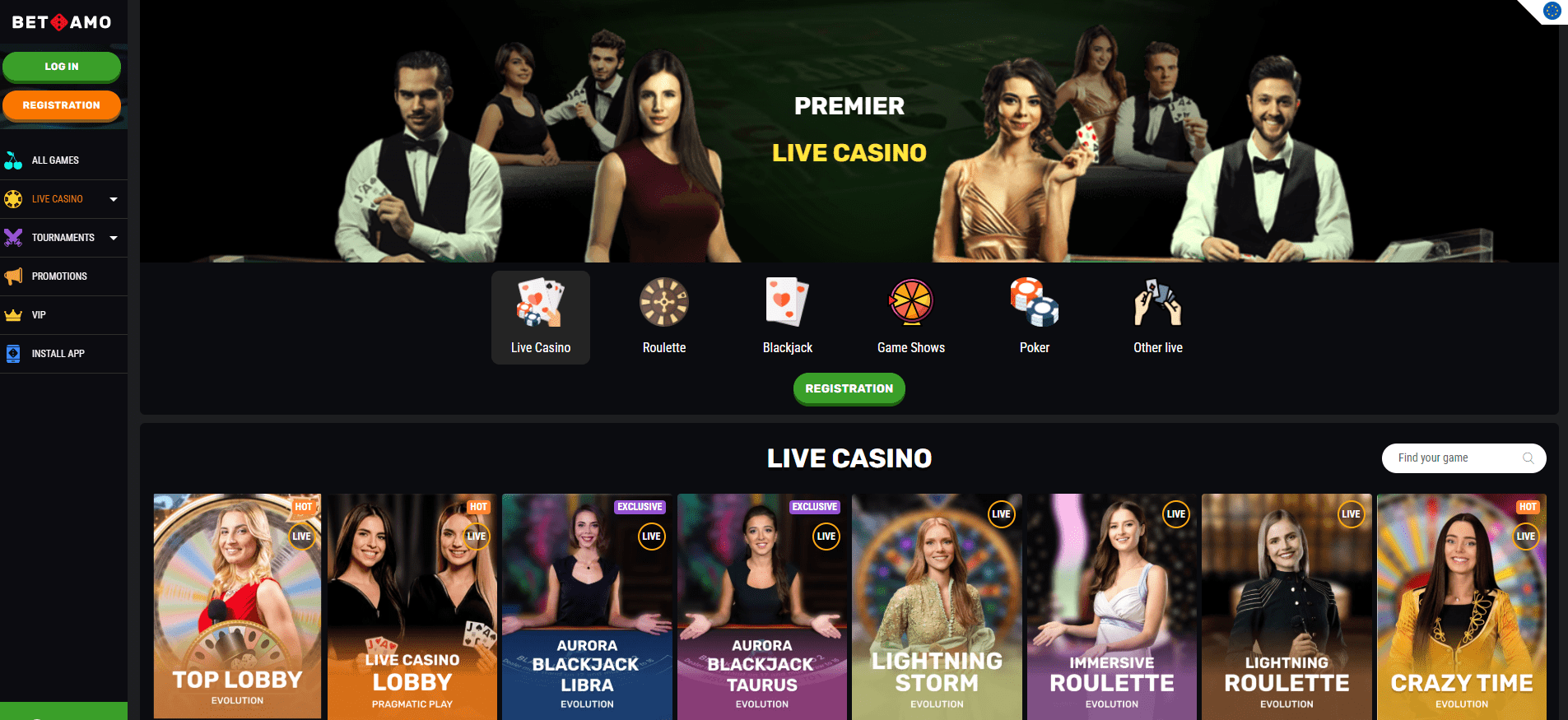Expand the Live Casino sidebar dropdown arrow
Viewport: 1568px width, 720px height.
tap(114, 199)
